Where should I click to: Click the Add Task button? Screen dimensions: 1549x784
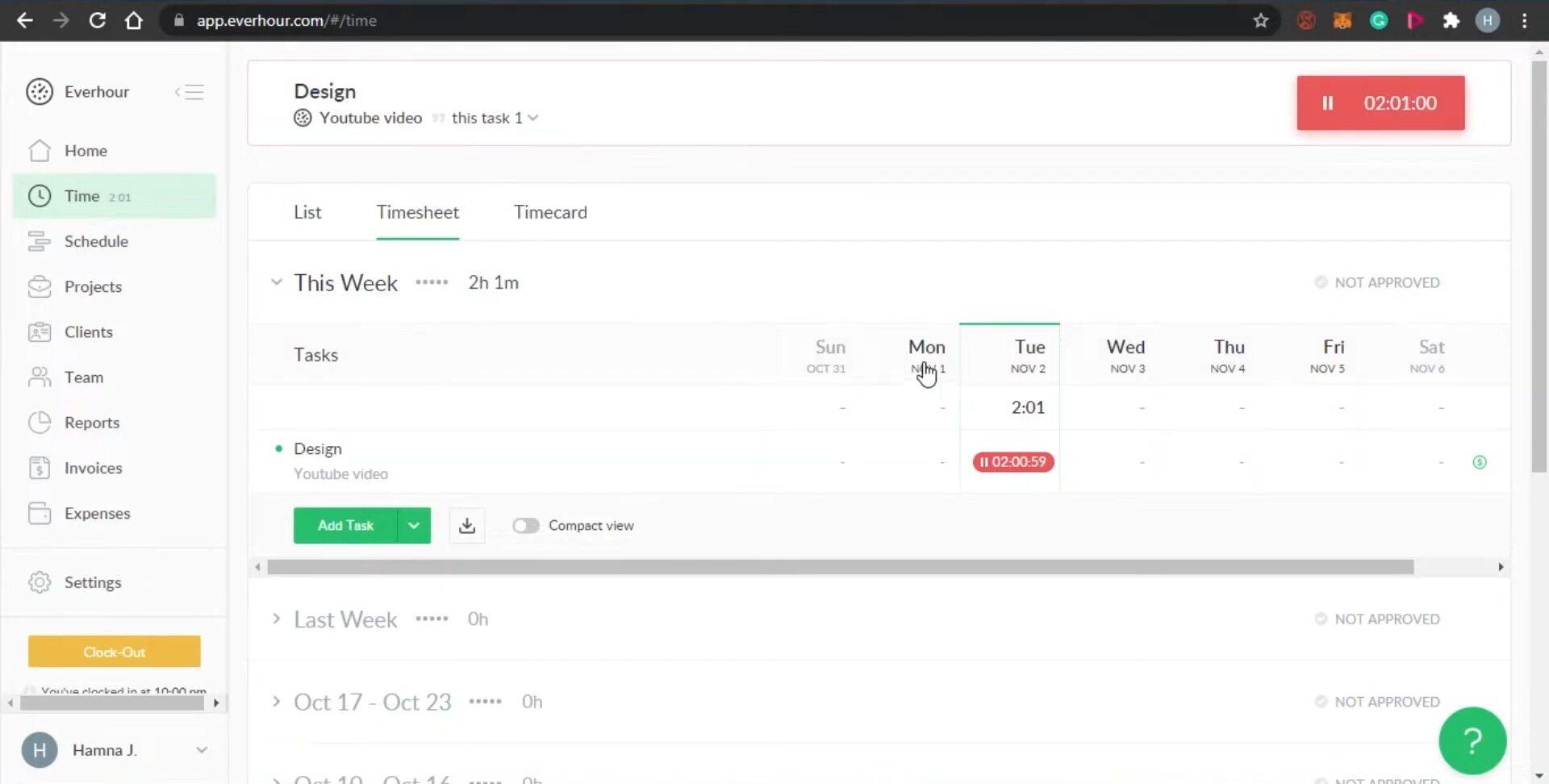(x=345, y=525)
